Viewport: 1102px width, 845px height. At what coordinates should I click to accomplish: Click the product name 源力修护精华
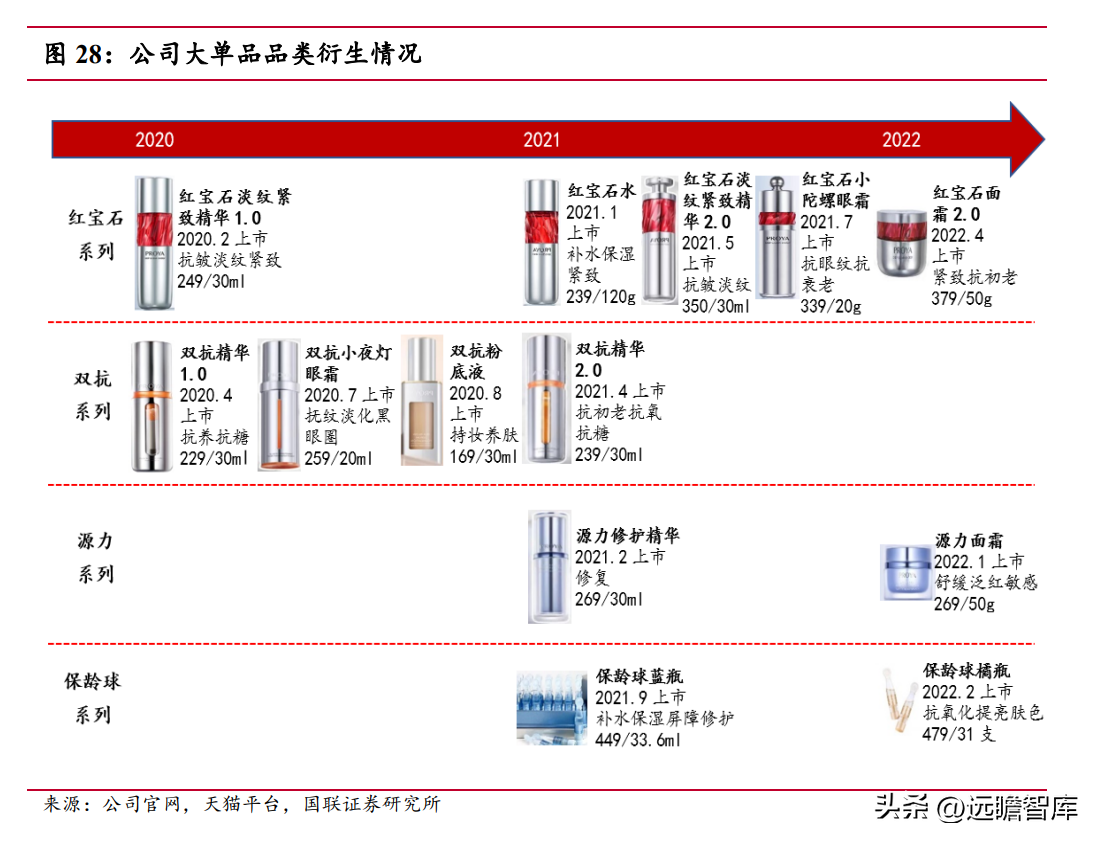point(628,536)
